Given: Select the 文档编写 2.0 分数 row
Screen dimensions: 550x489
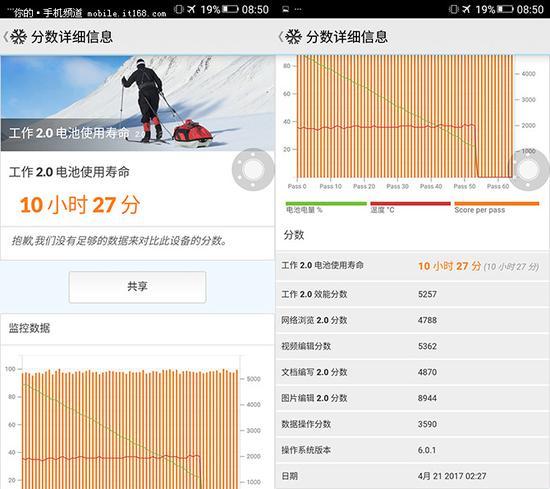Looking at the screenshot, I should 412,372.
